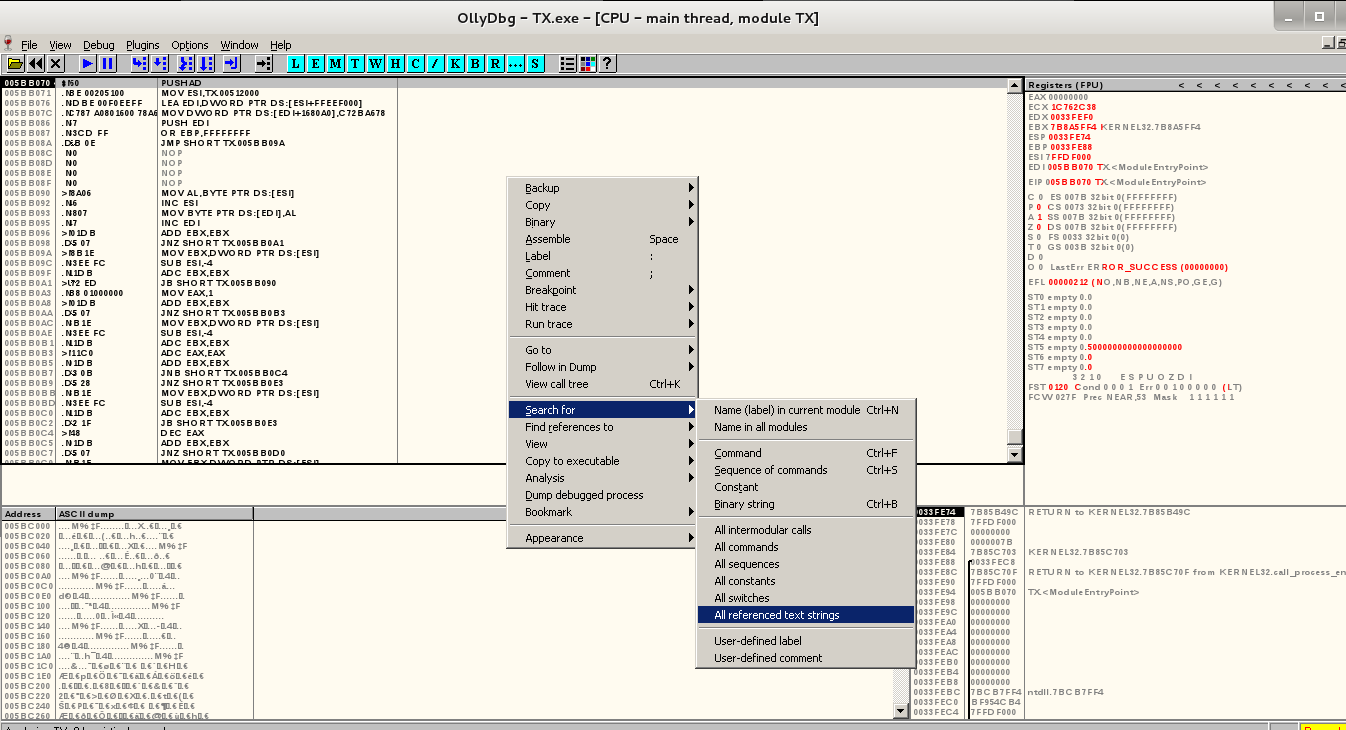Image resolution: width=1346 pixels, height=730 pixels.
Task: Open Patches window with slash icon
Action: pos(435,63)
